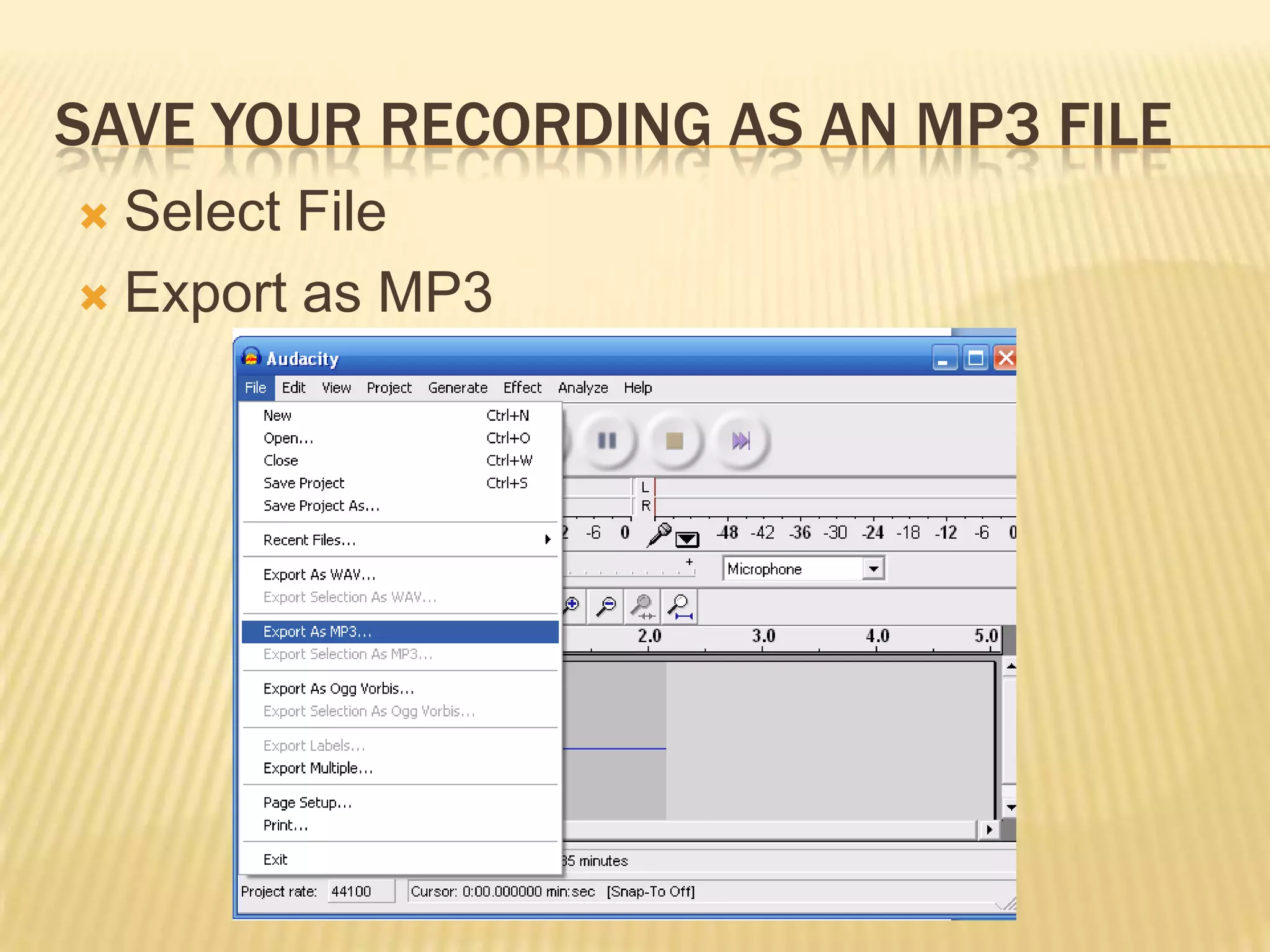Choose Open... from the File menu

coord(400,438)
